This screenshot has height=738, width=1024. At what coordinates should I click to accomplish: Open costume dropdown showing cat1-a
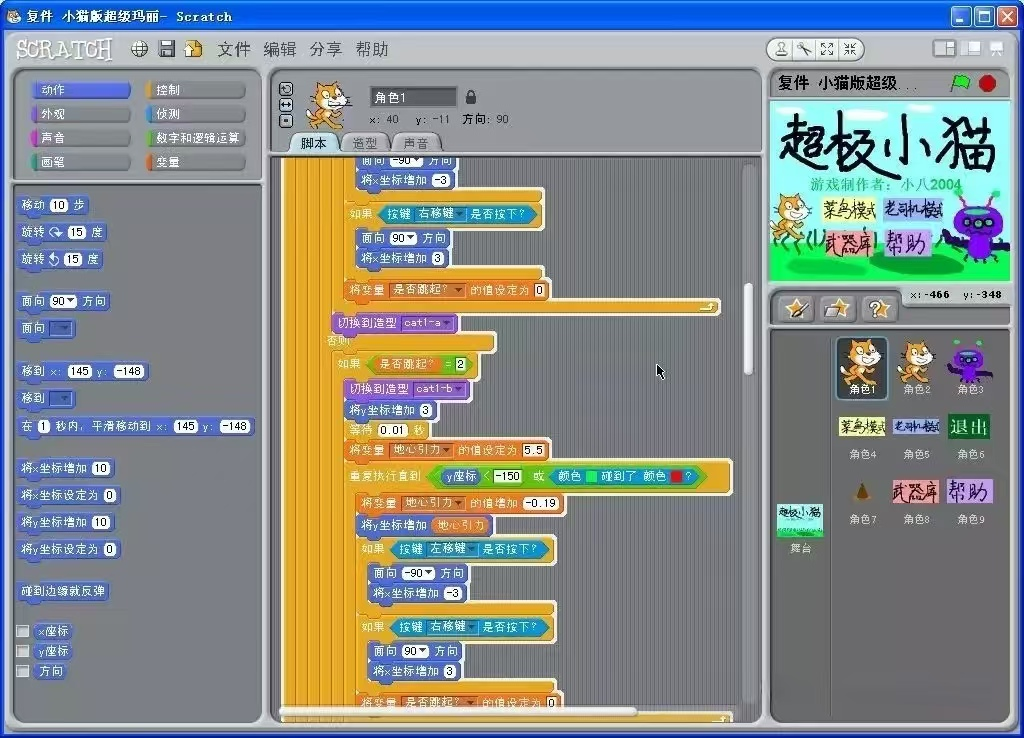tap(447, 323)
